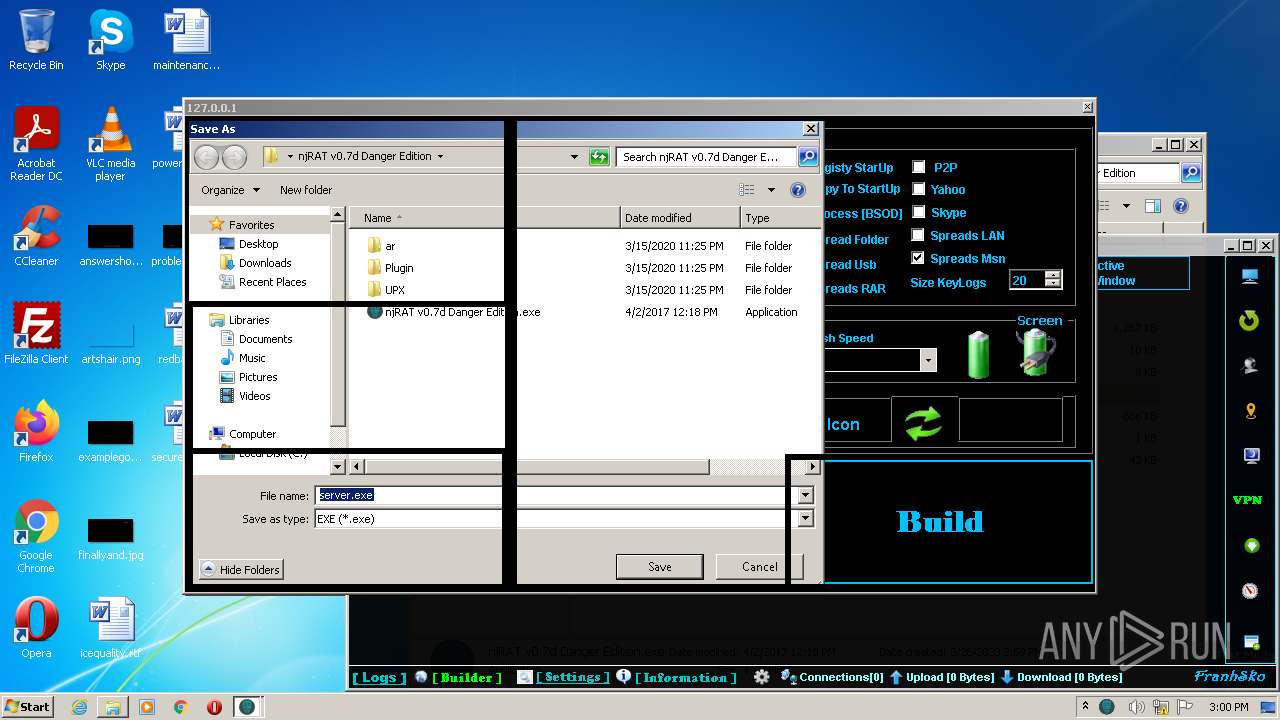The height and width of the screenshot is (720, 1280).
Task: Click the VPN side panel icon
Action: (x=1248, y=500)
